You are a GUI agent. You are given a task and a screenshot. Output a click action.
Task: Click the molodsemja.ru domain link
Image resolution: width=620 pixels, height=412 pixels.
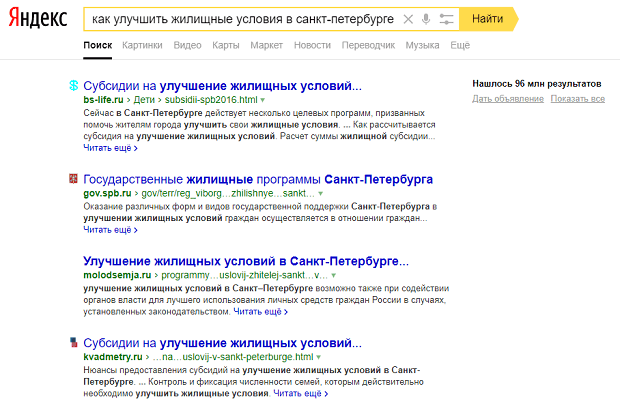click(x=117, y=275)
